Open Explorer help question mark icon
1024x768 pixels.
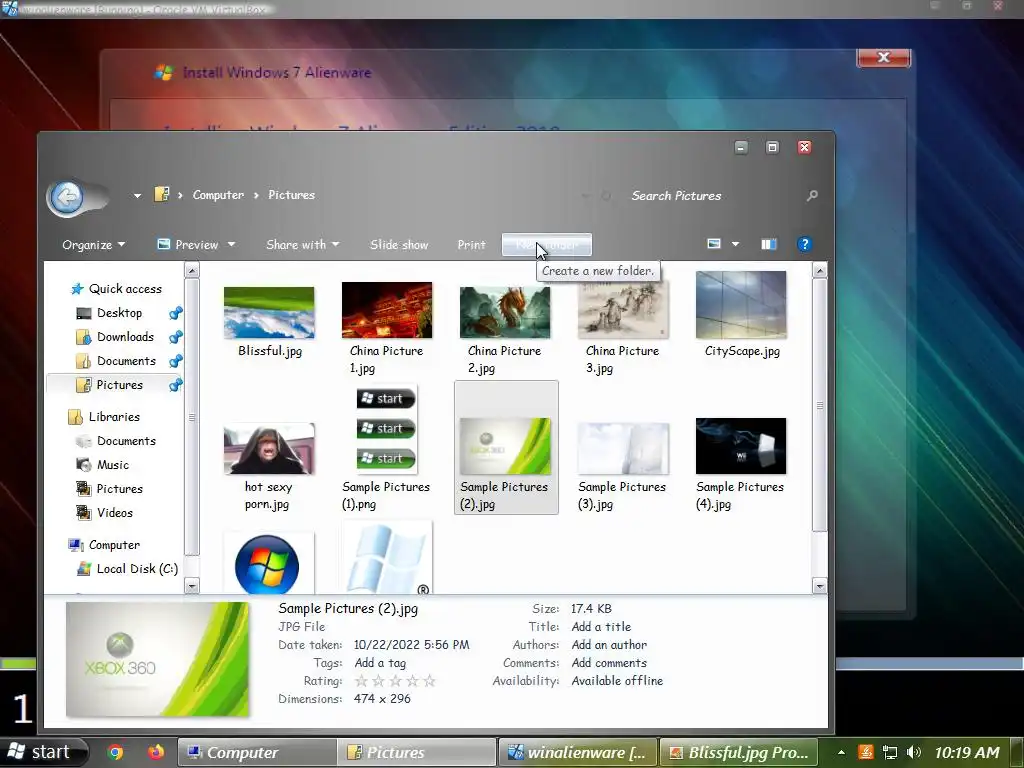click(805, 244)
